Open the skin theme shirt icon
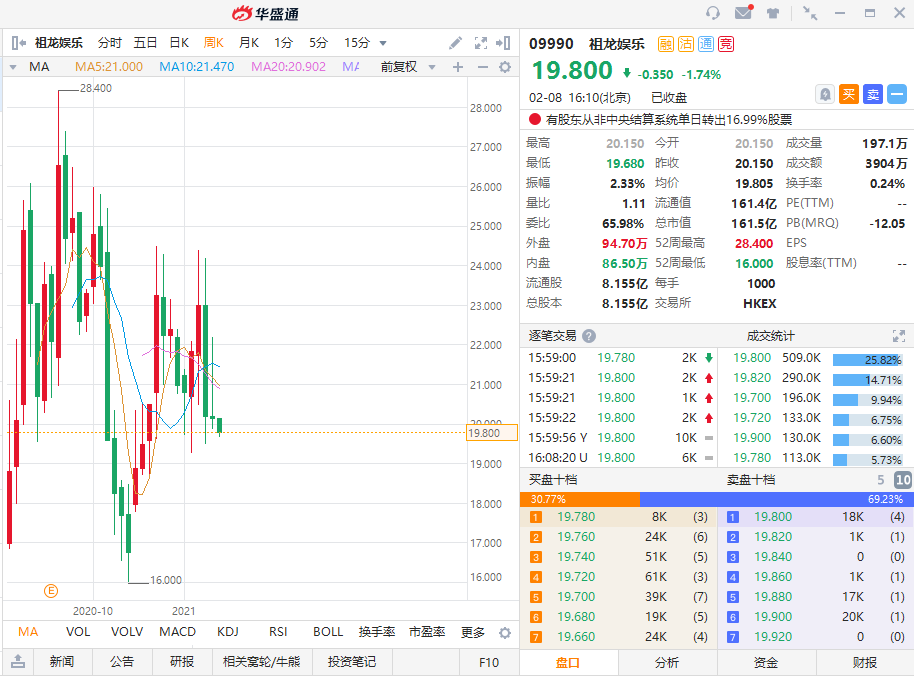Image resolution: width=914 pixels, height=676 pixels. [773, 13]
